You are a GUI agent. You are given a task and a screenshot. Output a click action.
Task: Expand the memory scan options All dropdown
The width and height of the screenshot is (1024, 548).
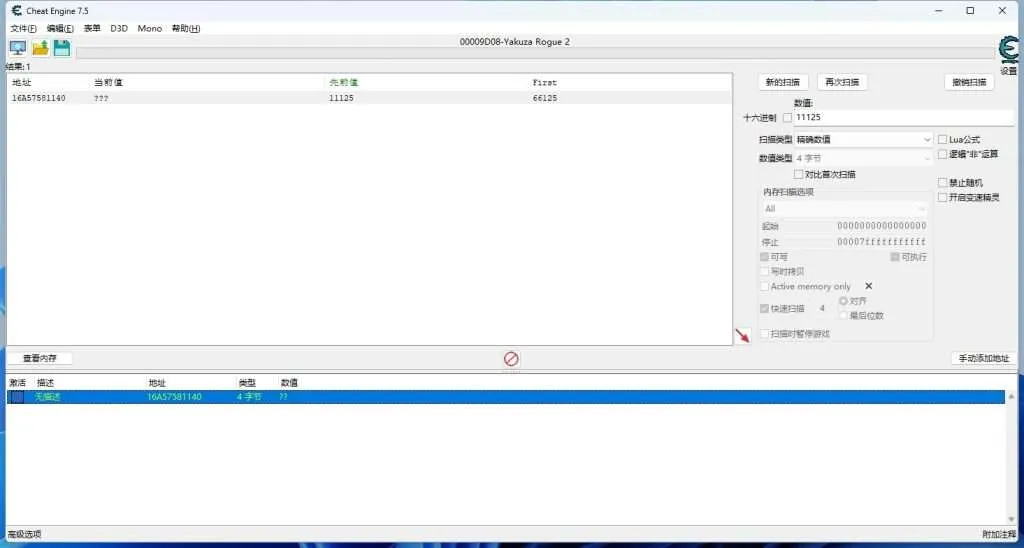coord(845,208)
